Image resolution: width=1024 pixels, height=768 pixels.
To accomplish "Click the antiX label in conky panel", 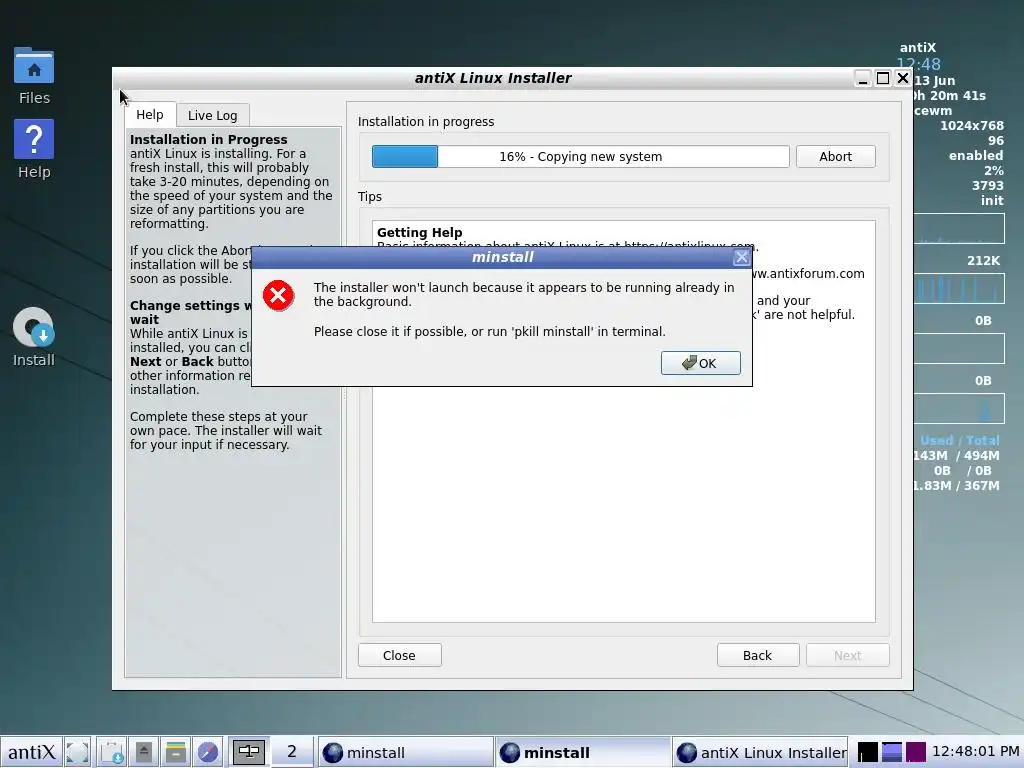I will pos(918,48).
